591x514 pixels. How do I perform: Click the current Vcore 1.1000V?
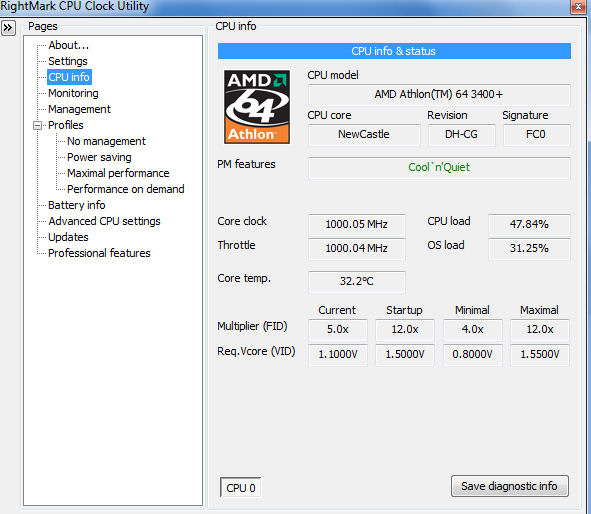point(338,354)
